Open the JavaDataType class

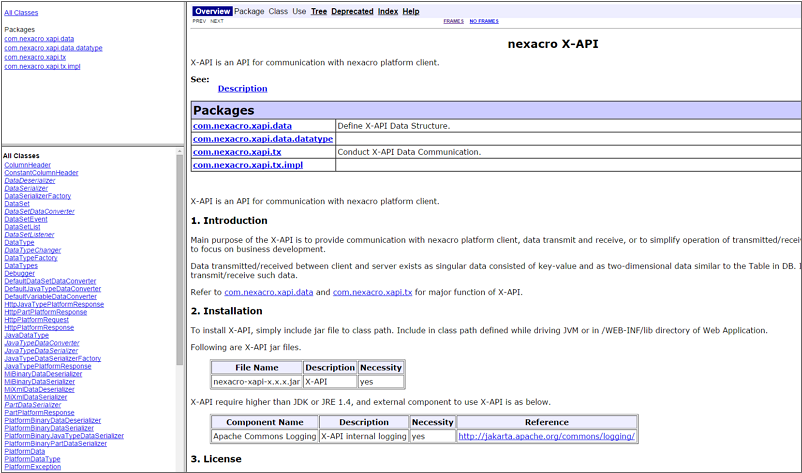(27, 335)
